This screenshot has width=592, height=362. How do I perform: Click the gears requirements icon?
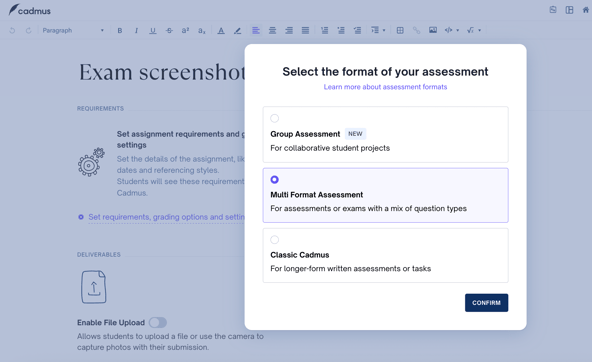(91, 162)
